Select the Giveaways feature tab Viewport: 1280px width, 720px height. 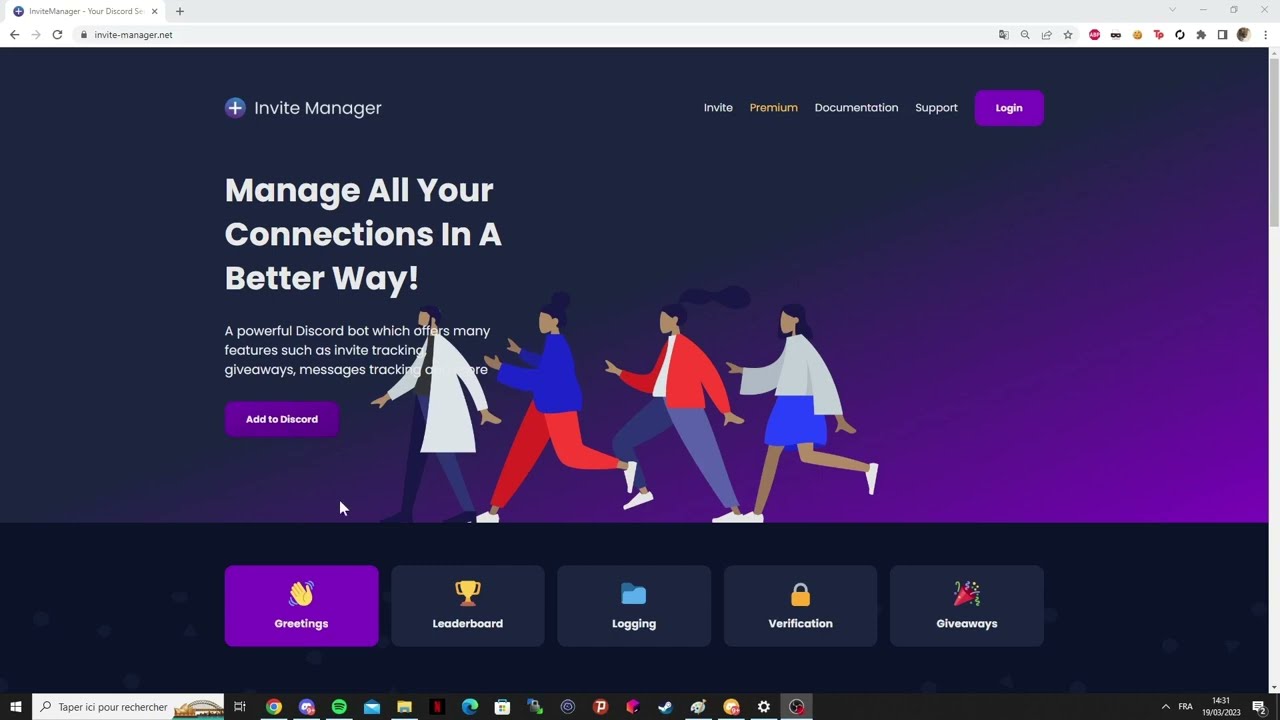967,606
